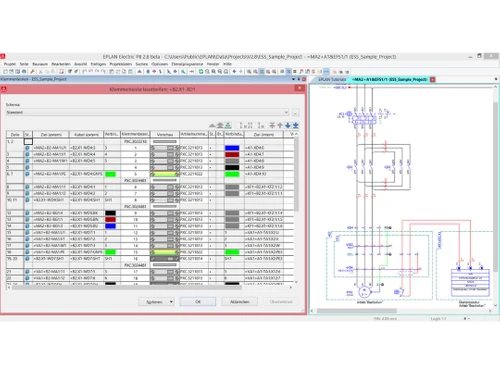Click the Ziel (intern) column header
This screenshot has height=375, width=500.
(x=264, y=134)
